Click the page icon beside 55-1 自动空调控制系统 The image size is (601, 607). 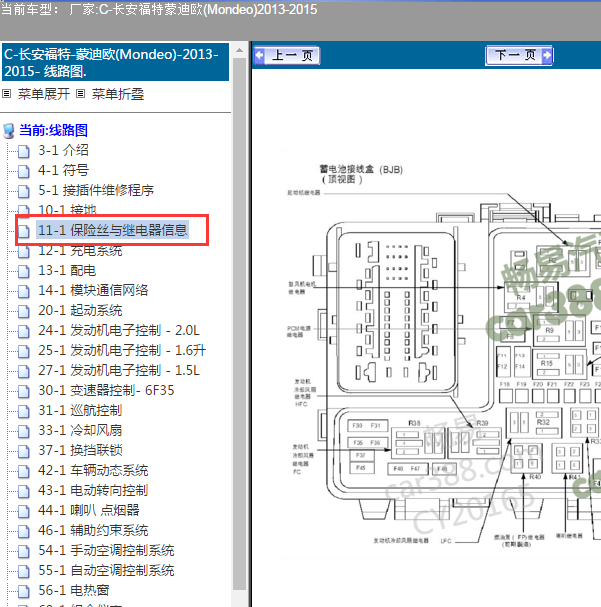pos(24,571)
